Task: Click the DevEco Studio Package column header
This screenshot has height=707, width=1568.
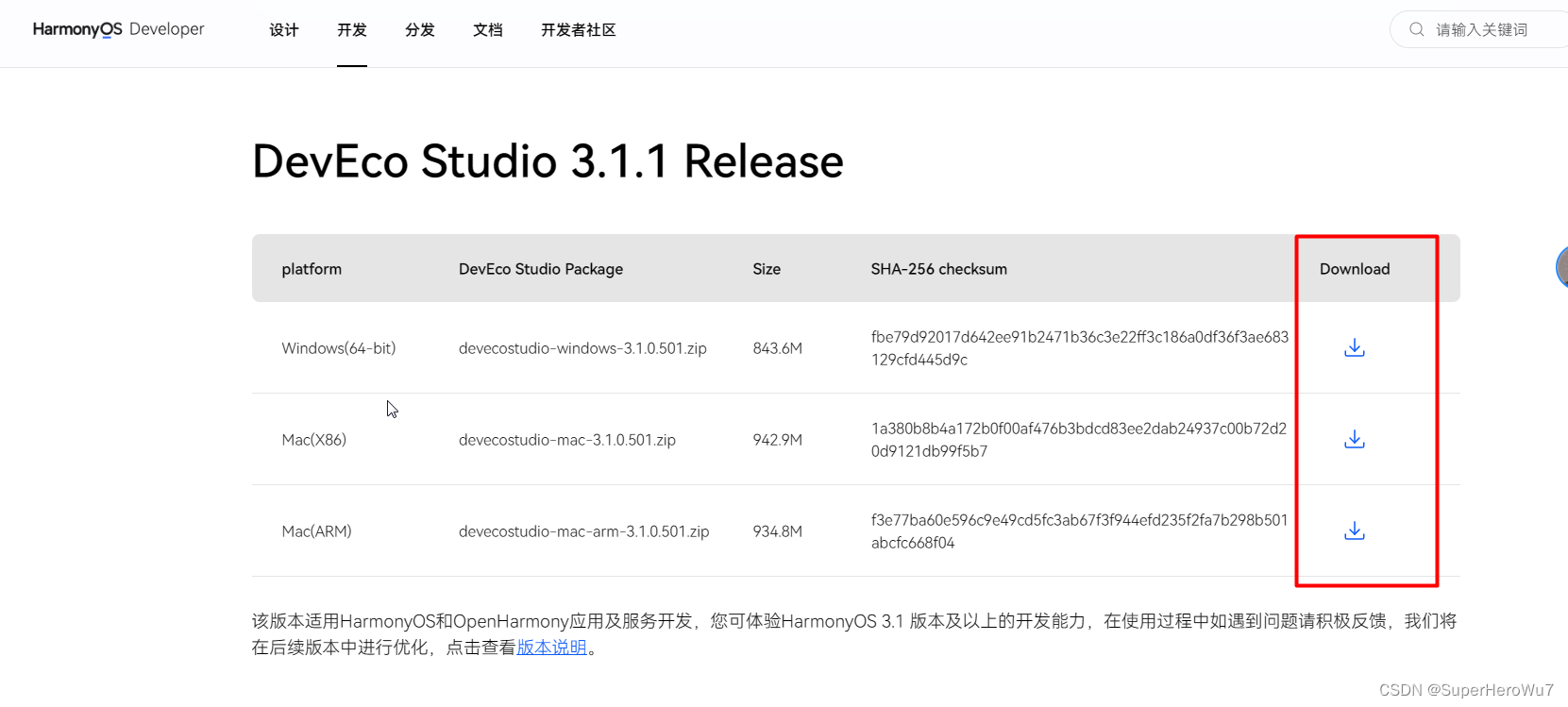Action: pyautogui.click(x=541, y=269)
